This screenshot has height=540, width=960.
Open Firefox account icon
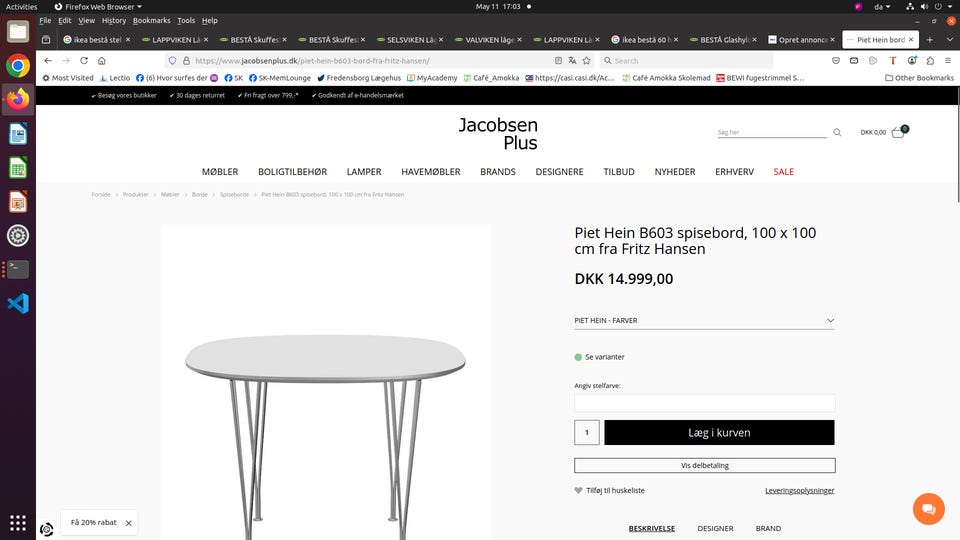[912, 61]
